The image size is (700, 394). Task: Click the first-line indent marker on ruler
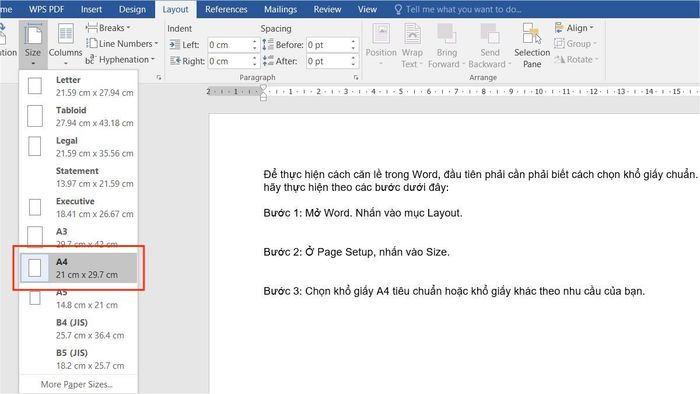(x=263, y=87)
